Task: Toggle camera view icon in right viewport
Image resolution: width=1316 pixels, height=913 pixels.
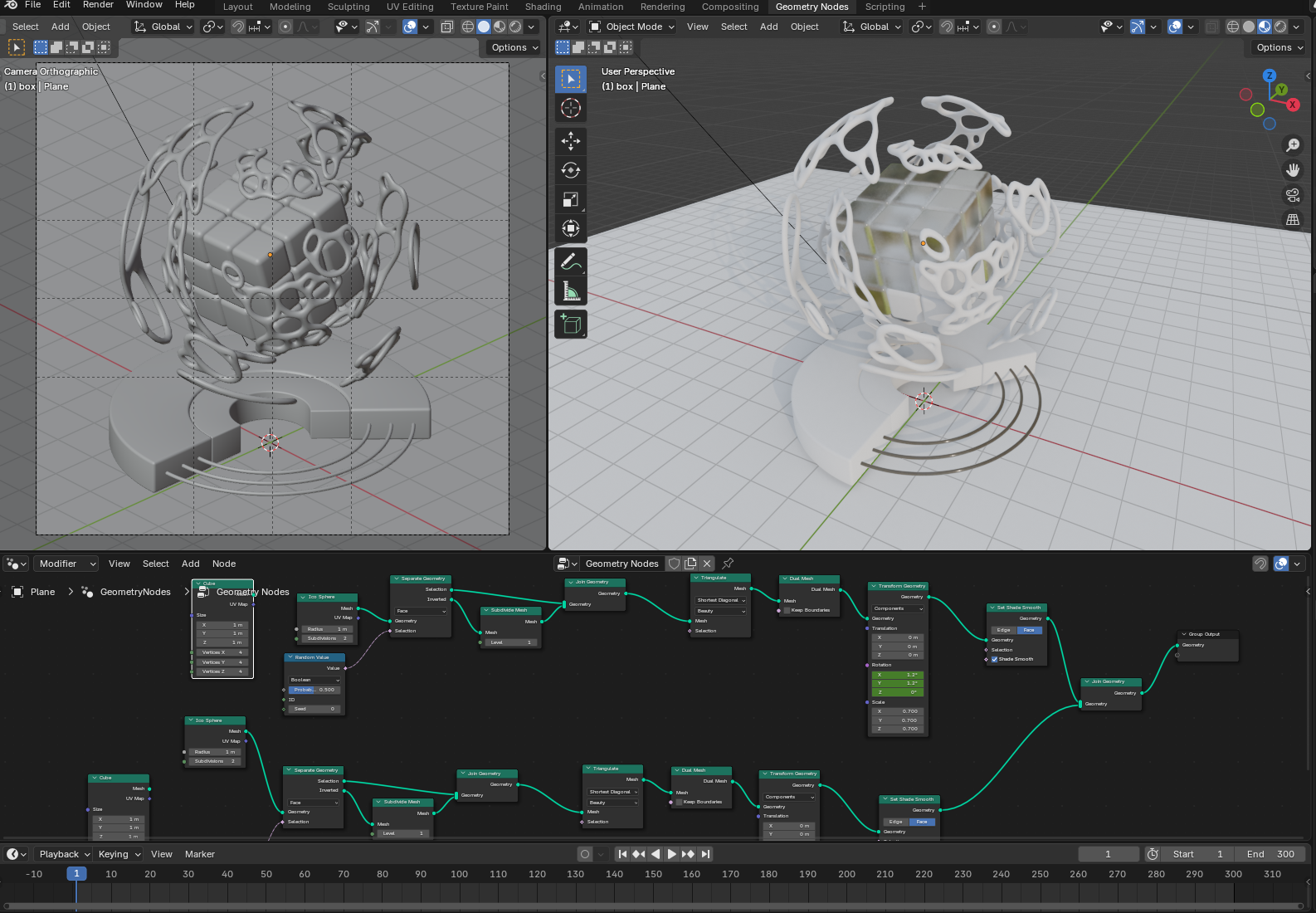Action: tap(1293, 195)
